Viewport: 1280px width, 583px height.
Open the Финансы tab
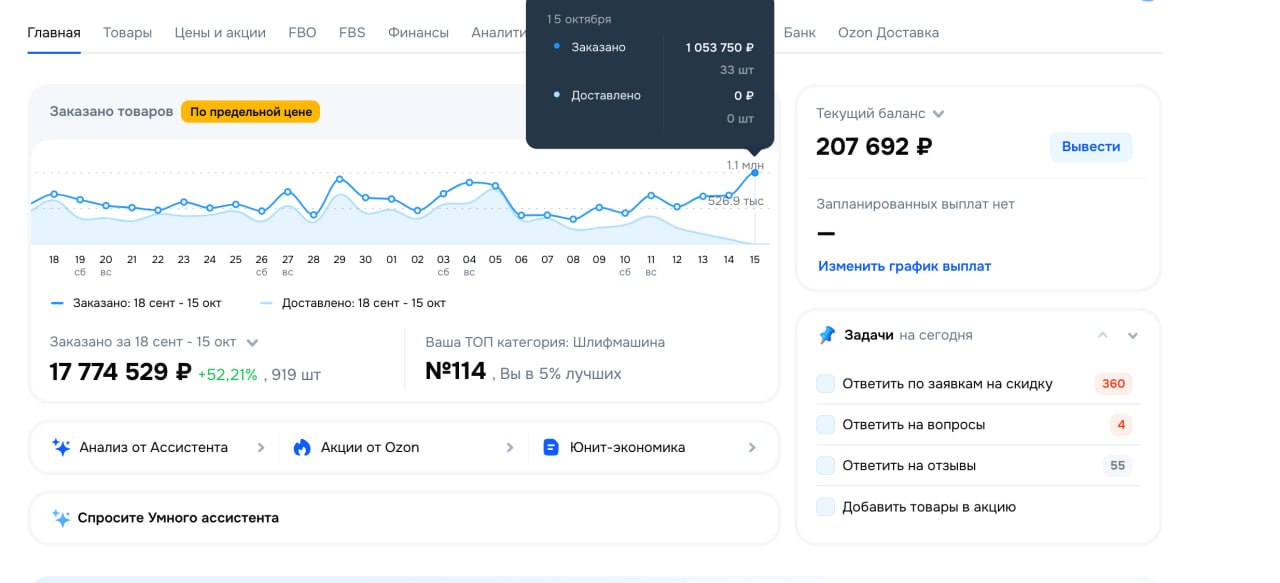pos(418,32)
